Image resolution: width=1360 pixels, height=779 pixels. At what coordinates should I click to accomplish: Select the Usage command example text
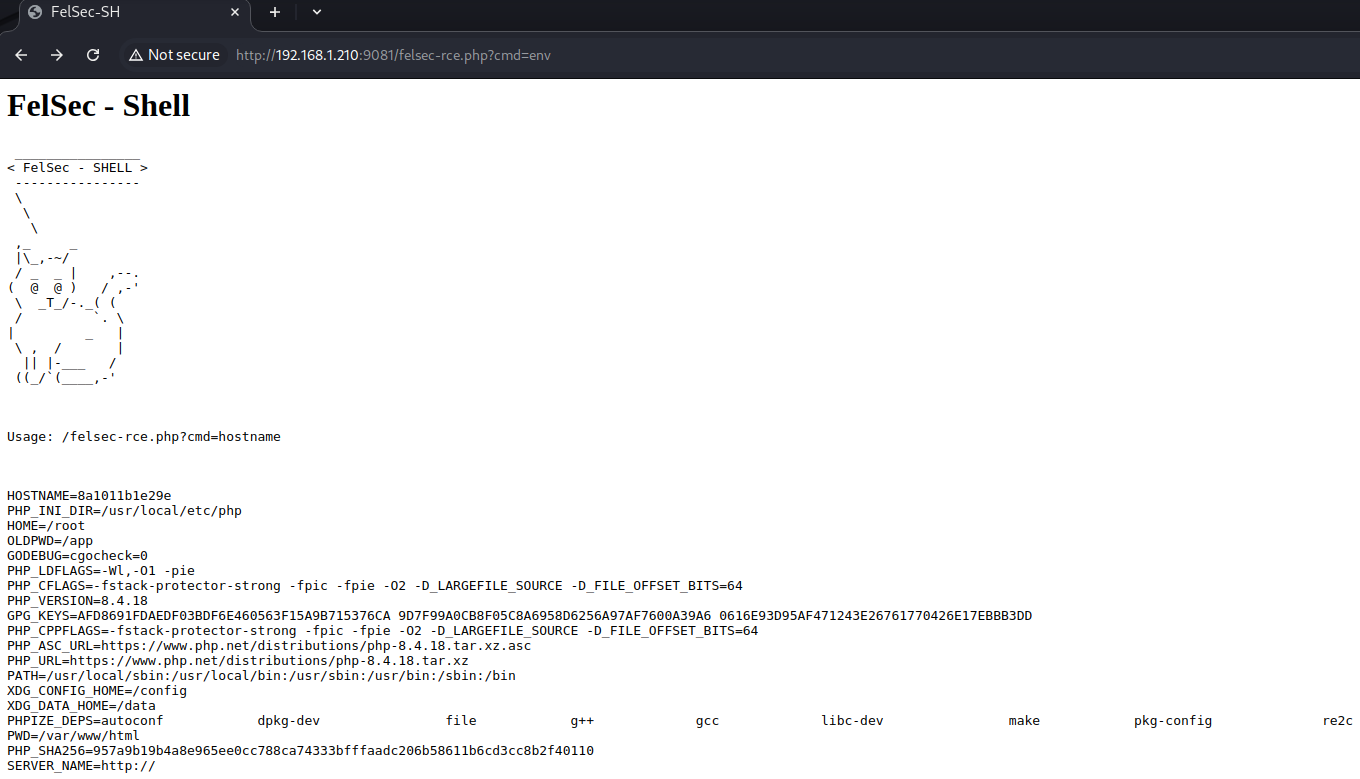pyautogui.click(x=143, y=436)
